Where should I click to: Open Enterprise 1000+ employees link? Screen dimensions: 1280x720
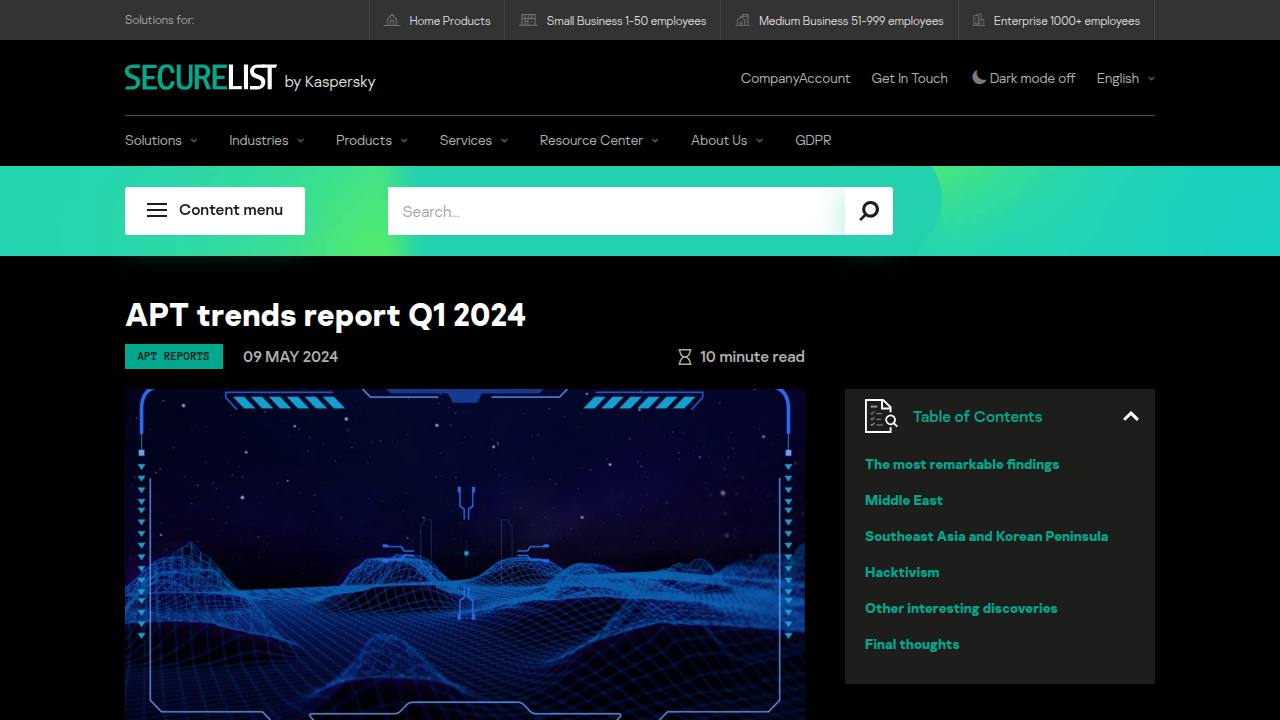[1056, 20]
